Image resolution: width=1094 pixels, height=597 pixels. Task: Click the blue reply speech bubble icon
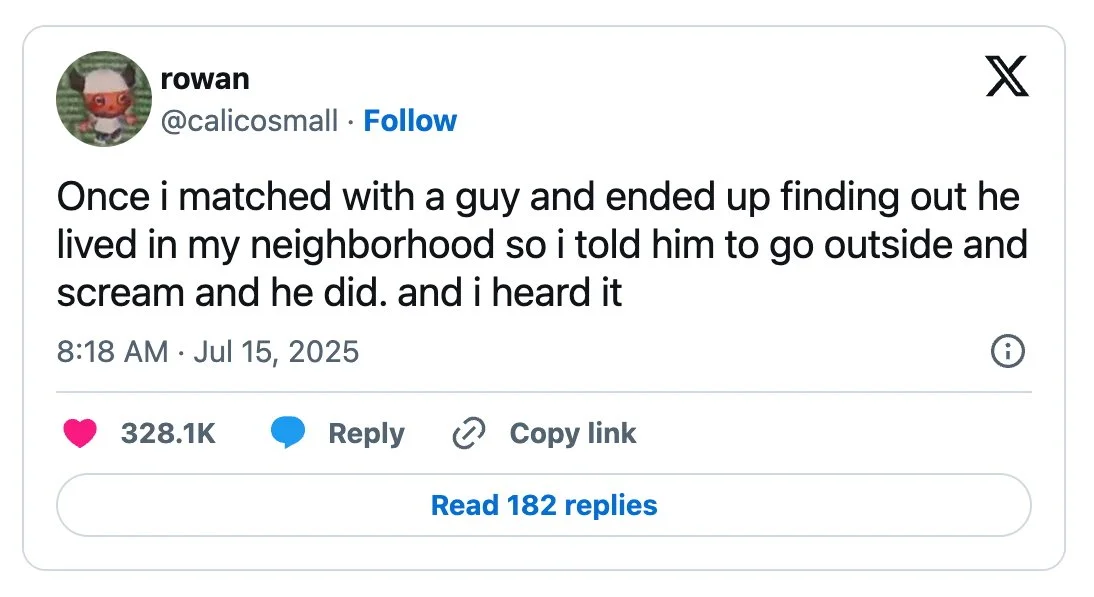pos(288,433)
